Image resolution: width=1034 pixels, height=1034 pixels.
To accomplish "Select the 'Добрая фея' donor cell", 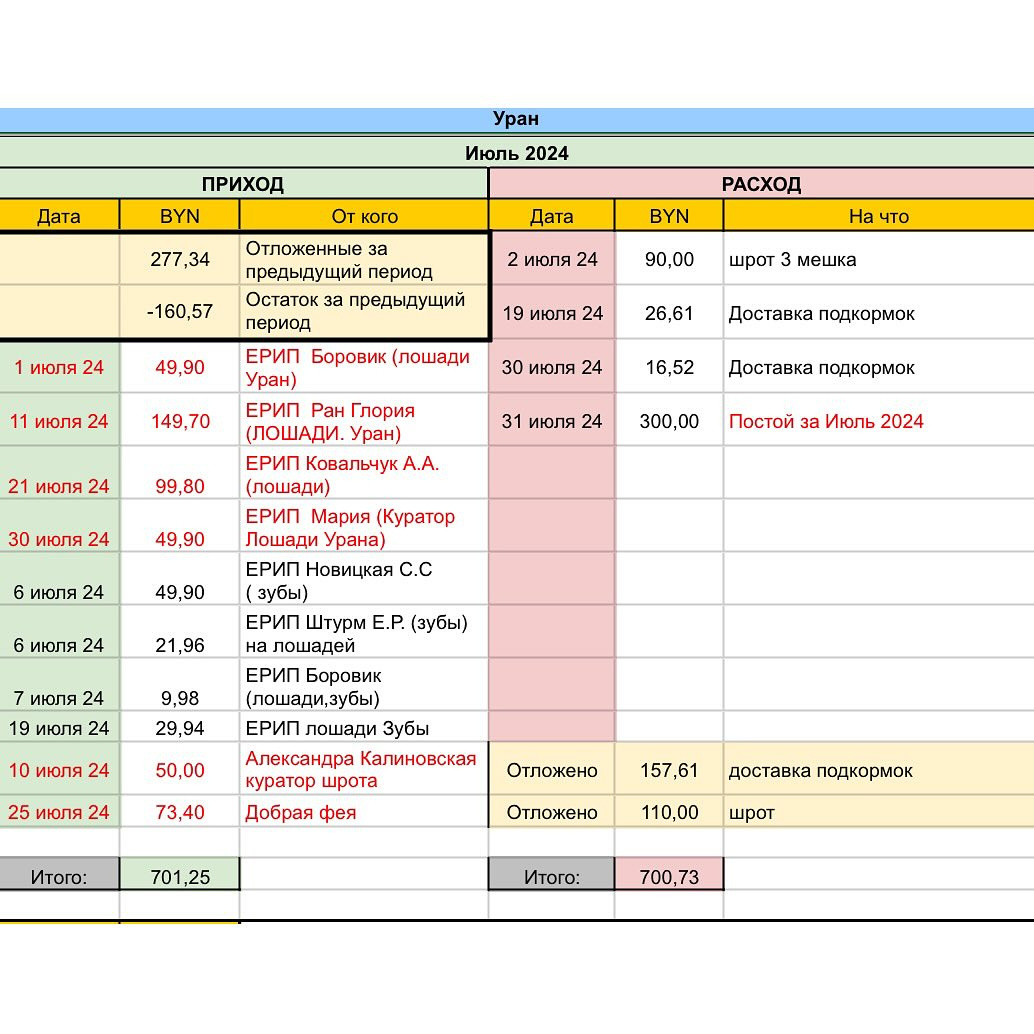I will 364,812.
